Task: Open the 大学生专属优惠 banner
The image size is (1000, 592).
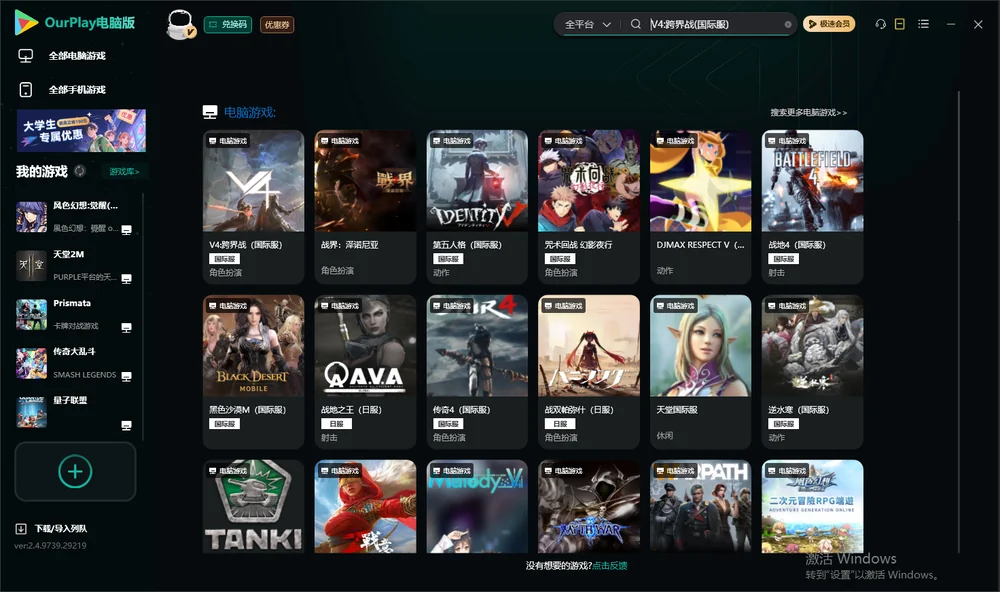Action: 82,131
